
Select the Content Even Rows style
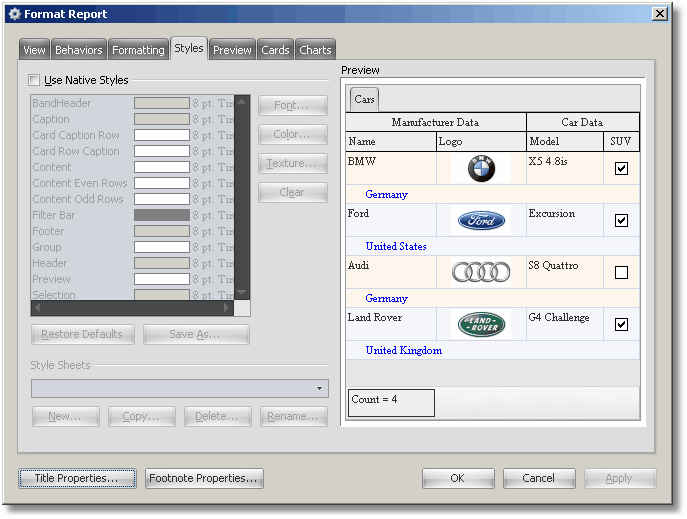point(133,183)
